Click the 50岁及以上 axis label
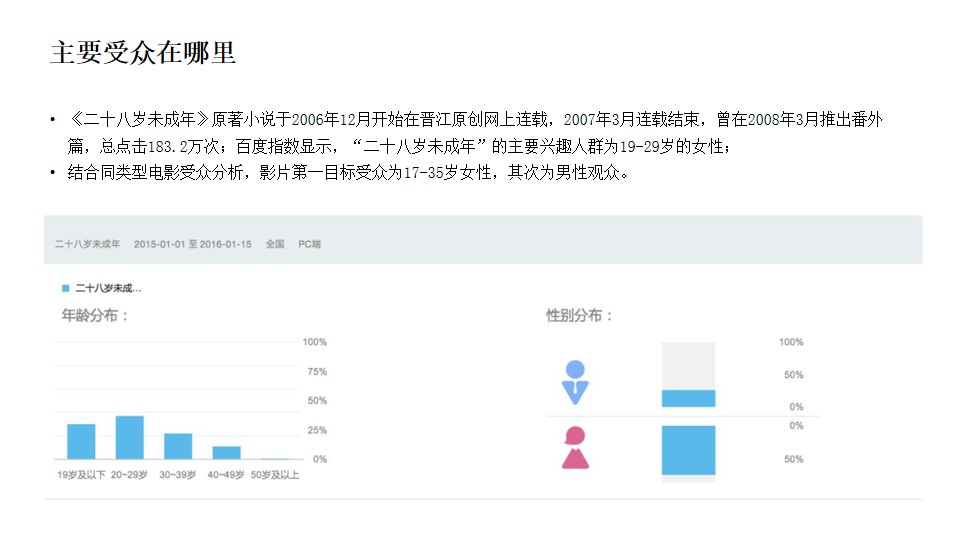 click(x=275, y=474)
